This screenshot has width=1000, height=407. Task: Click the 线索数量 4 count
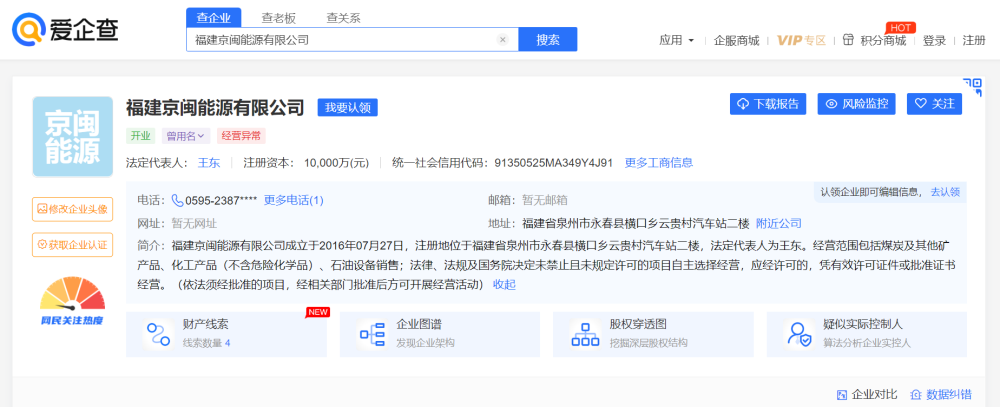pos(207,343)
